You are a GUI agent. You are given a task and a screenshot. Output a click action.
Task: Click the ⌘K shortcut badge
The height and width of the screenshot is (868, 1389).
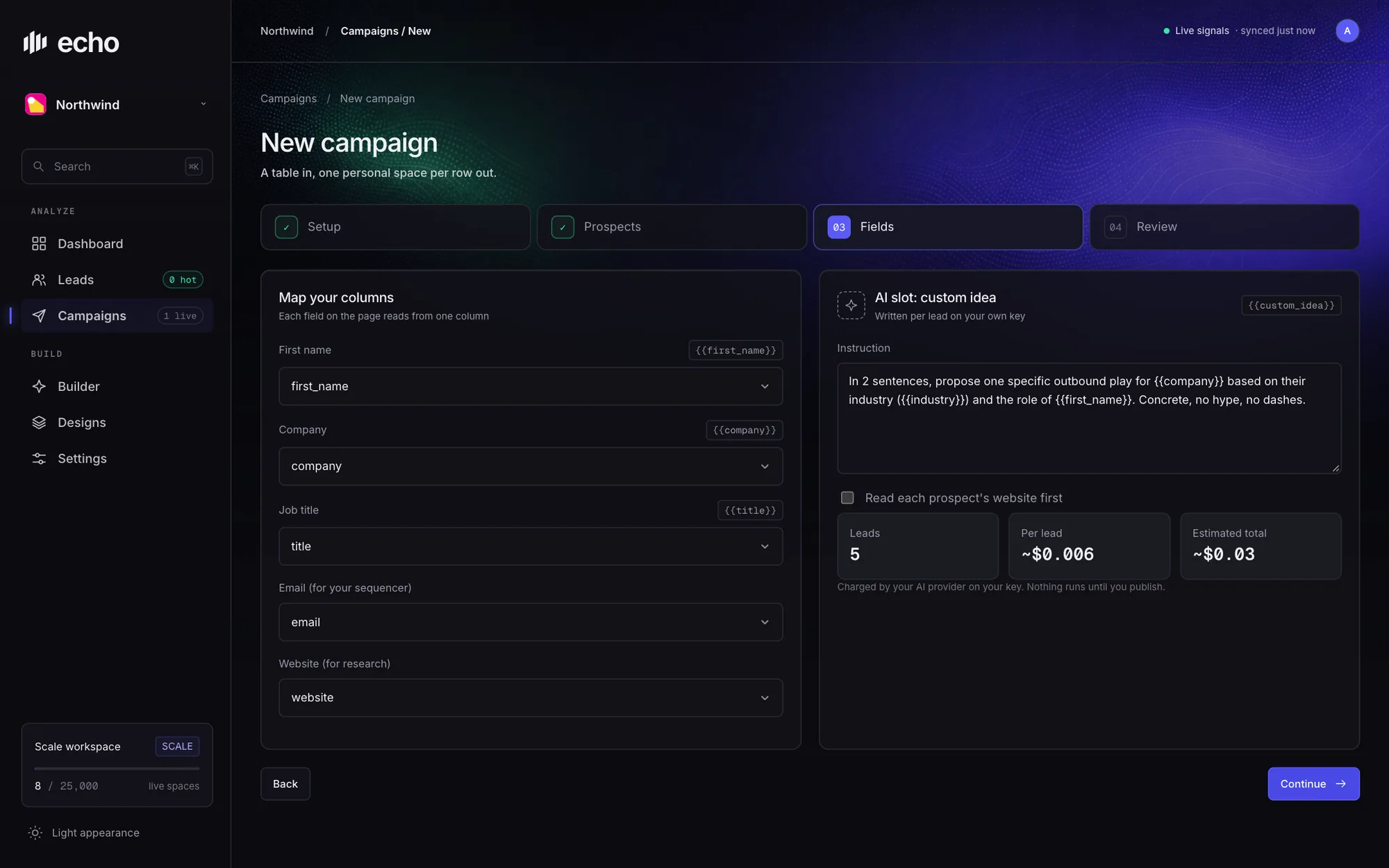194,167
